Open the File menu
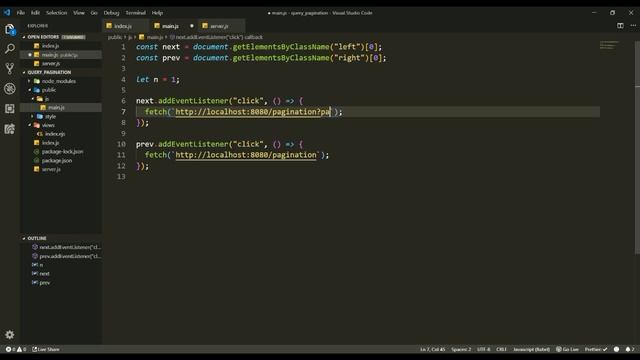The height and width of the screenshot is (360, 640). click(x=21, y=13)
